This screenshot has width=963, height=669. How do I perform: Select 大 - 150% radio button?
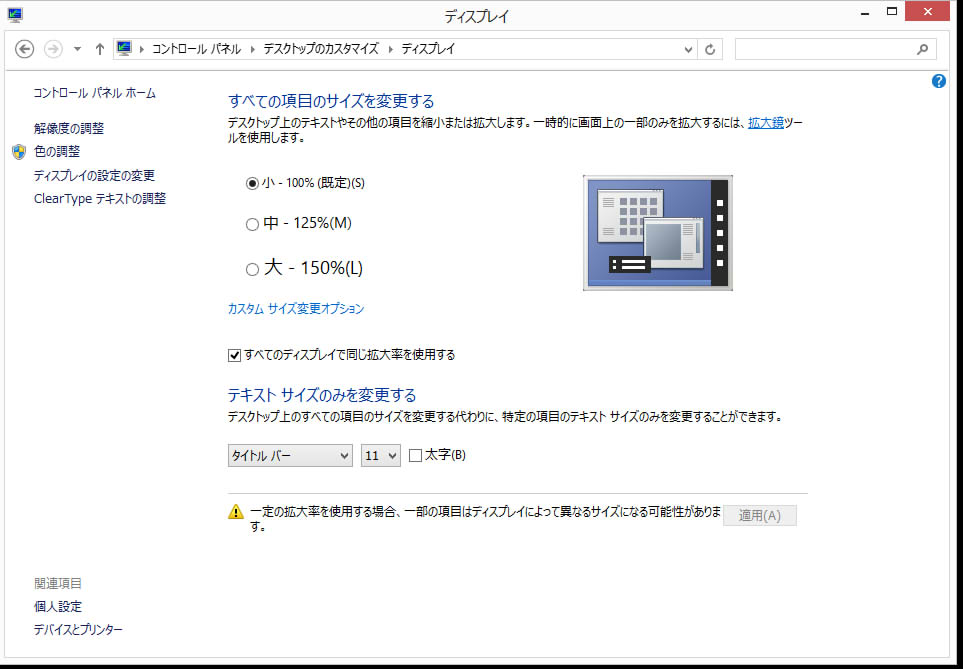tap(252, 269)
